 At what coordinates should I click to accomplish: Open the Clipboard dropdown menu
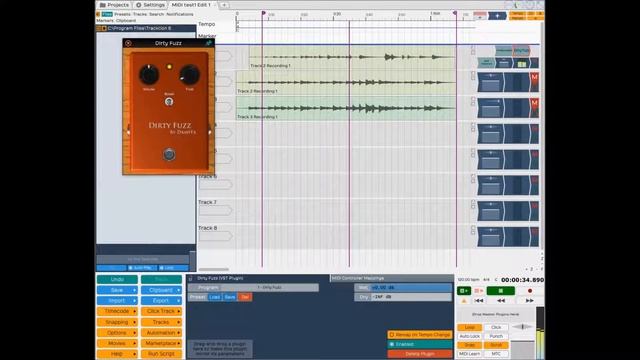(161, 290)
